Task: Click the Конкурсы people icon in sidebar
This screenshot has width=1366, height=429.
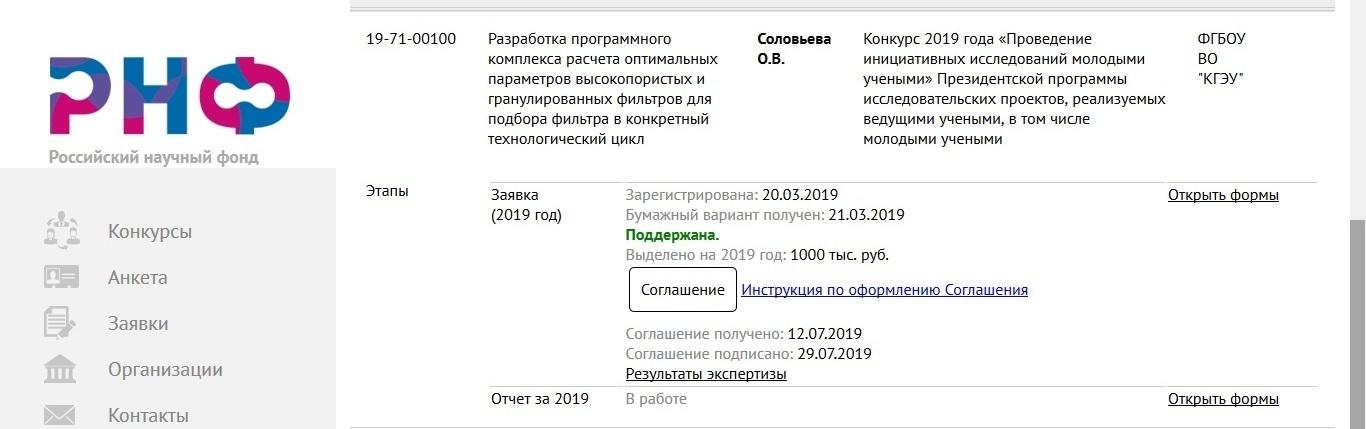Action: (x=61, y=230)
